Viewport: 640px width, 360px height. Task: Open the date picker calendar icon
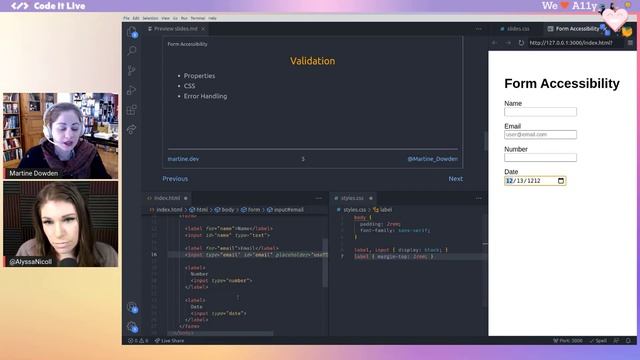561,181
